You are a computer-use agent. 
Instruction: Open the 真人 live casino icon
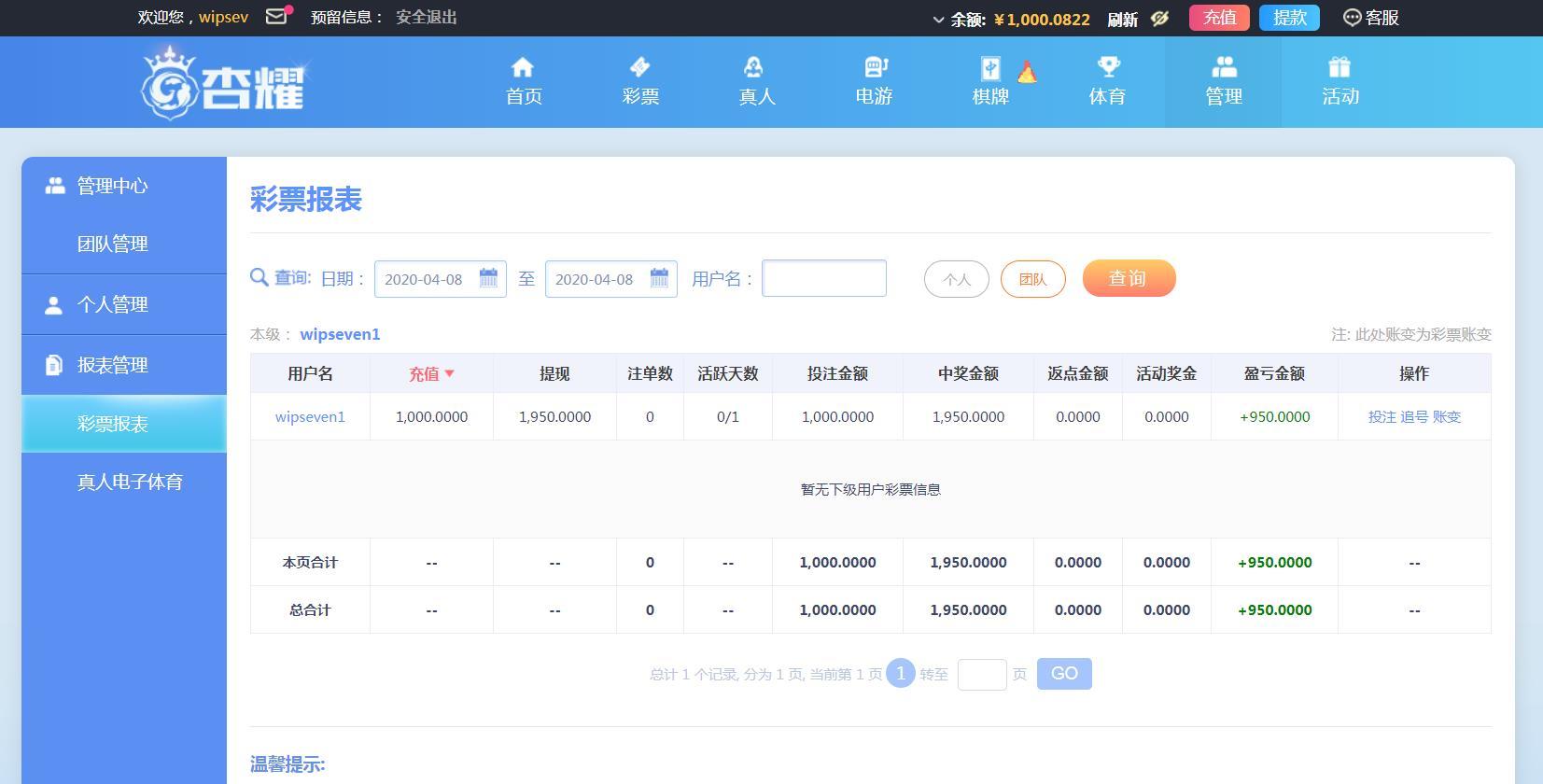coord(756,67)
